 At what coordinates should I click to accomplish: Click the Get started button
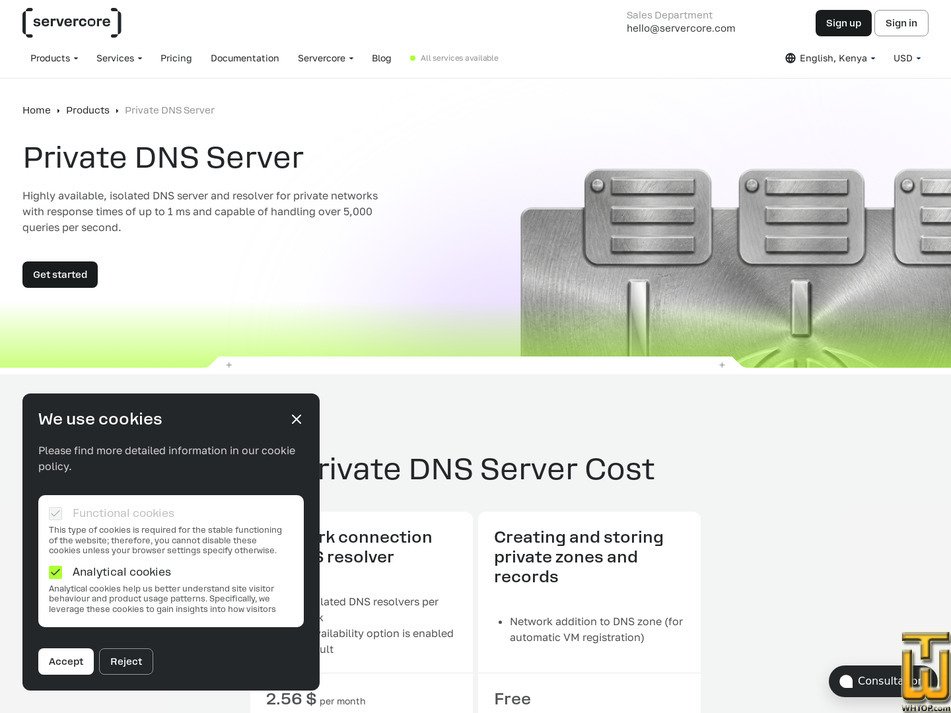tap(60, 275)
